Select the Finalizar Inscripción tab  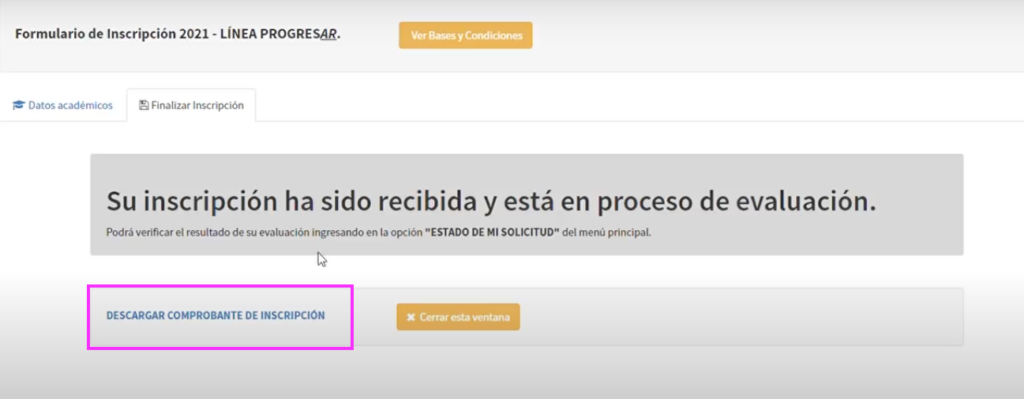[191, 105]
